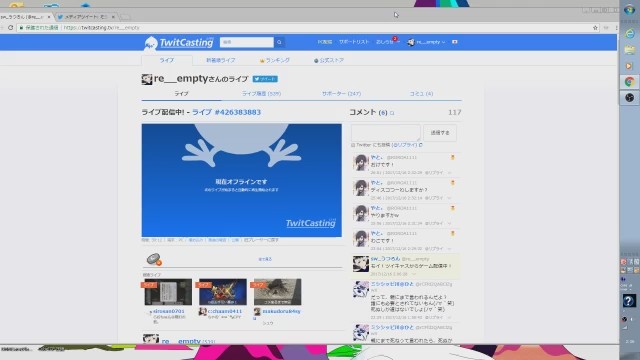Click the Japan flag language icon
The image size is (640, 360).
pos(455,42)
